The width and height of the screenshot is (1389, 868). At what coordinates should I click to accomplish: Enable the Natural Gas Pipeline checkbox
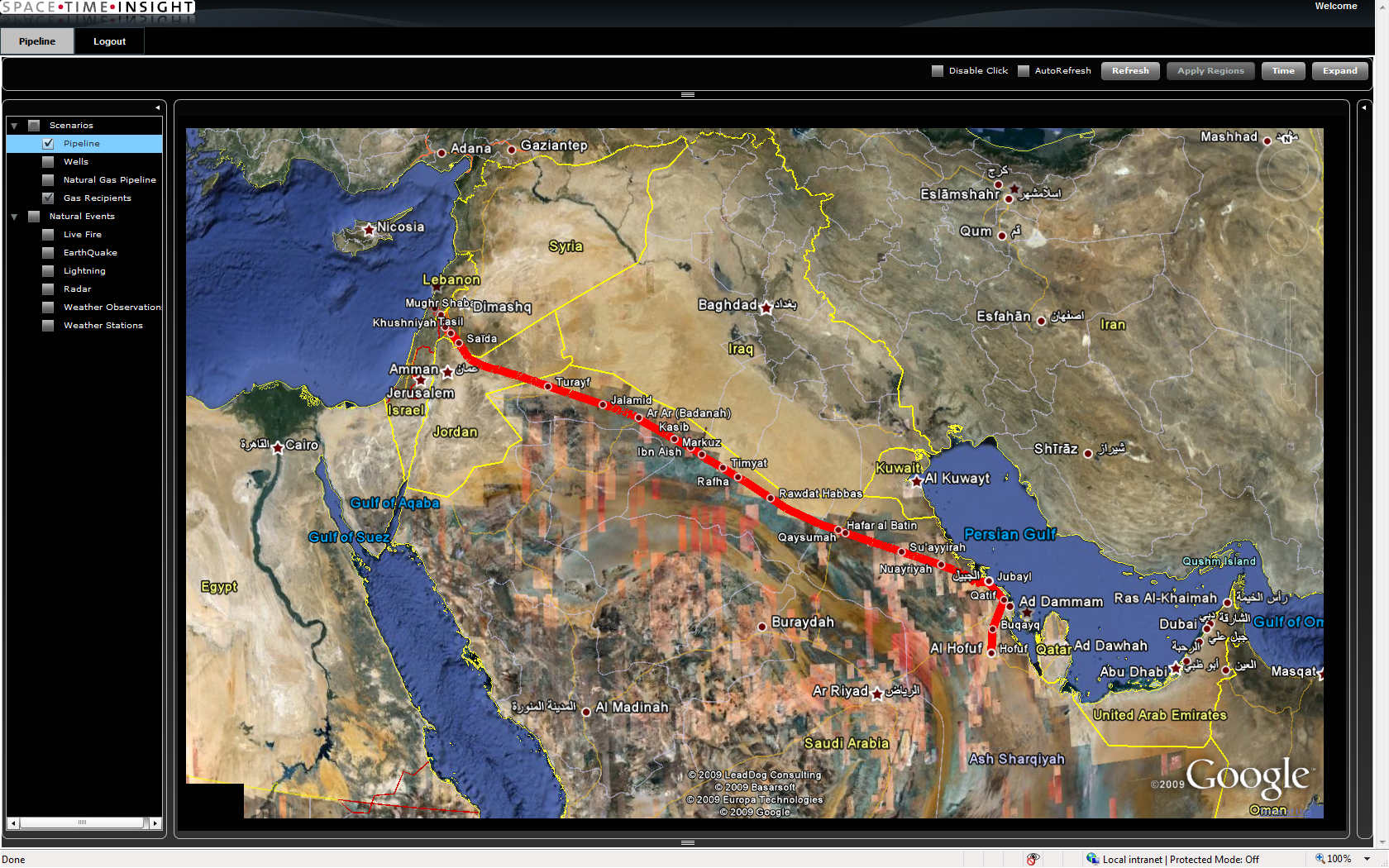[x=48, y=180]
